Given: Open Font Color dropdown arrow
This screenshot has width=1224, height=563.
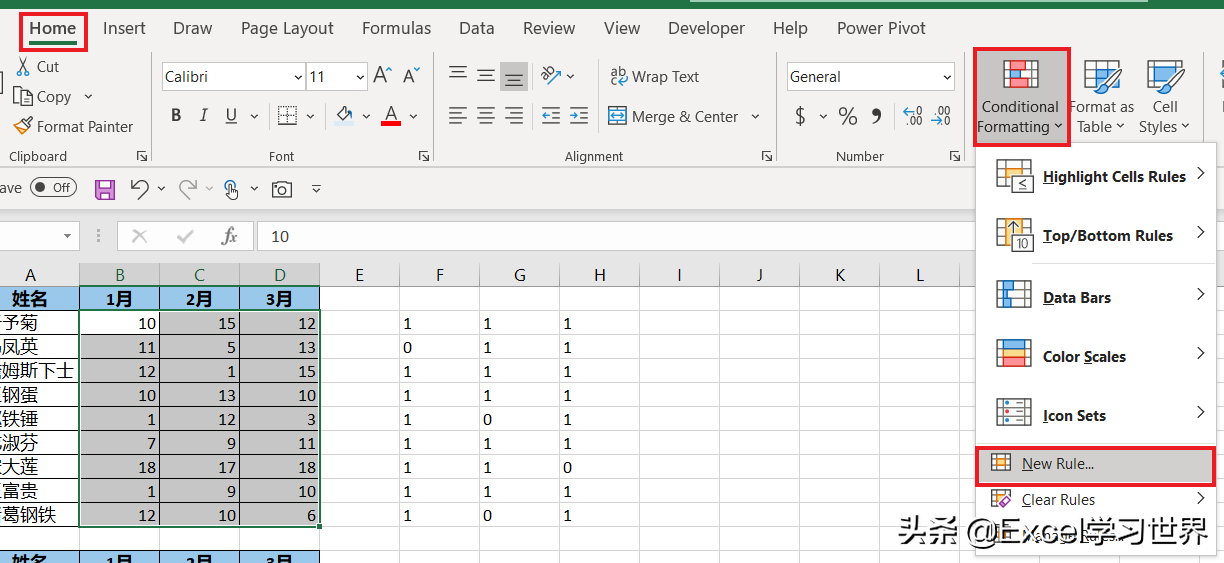Looking at the screenshot, I should tap(413, 116).
